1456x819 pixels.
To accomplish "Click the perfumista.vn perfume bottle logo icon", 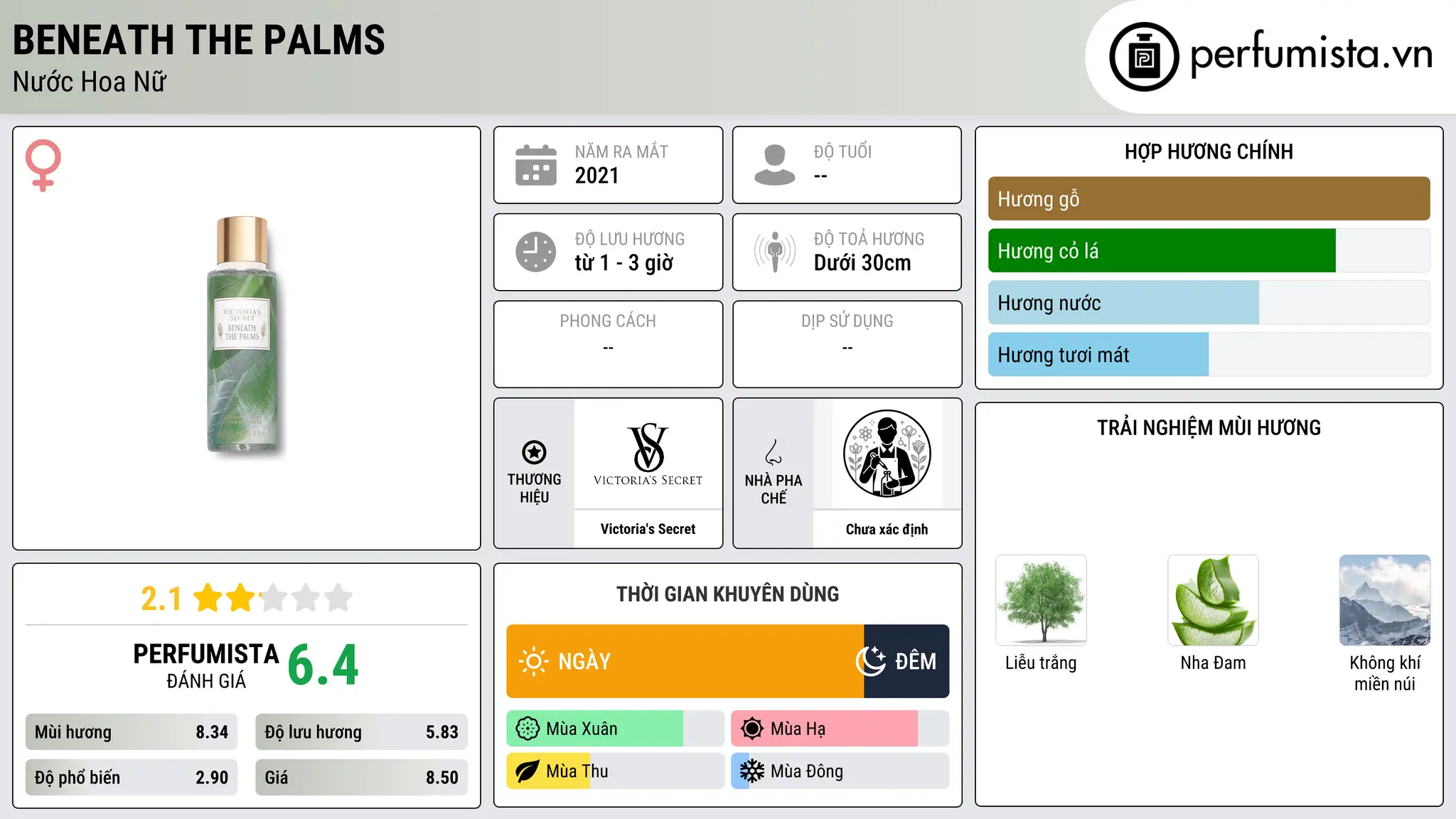I will (1144, 57).
